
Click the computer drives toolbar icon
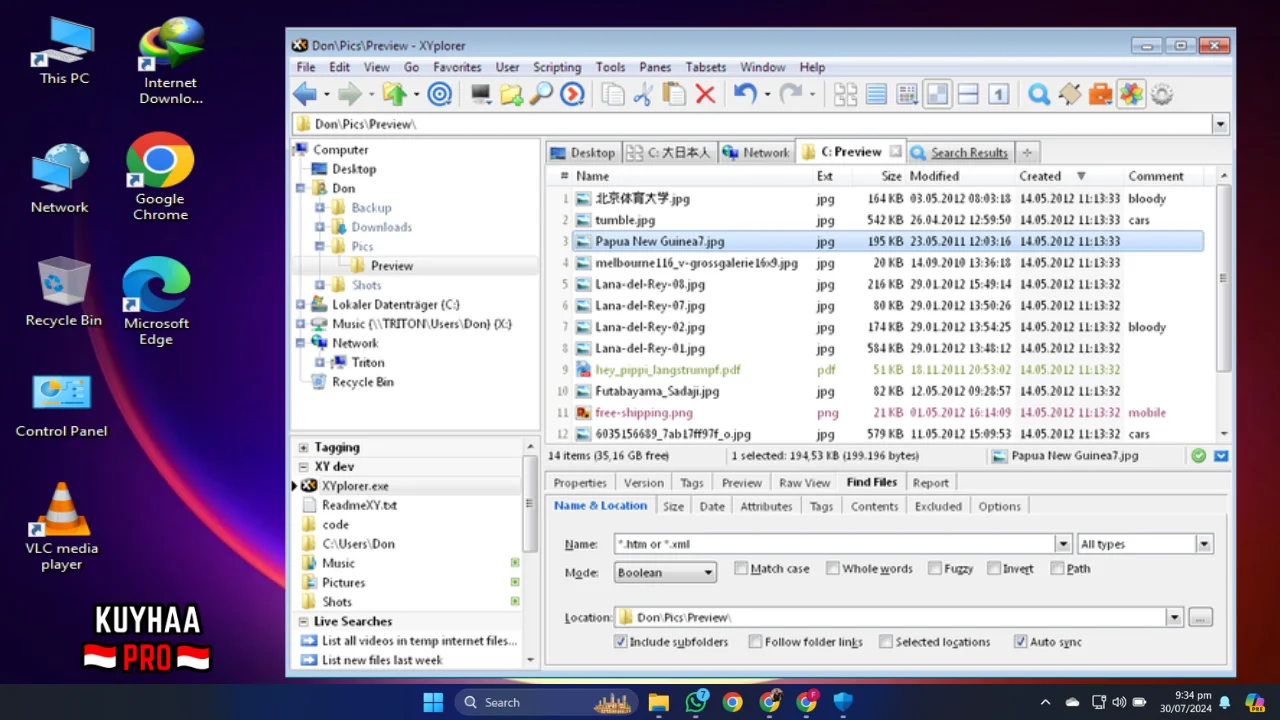click(481, 94)
